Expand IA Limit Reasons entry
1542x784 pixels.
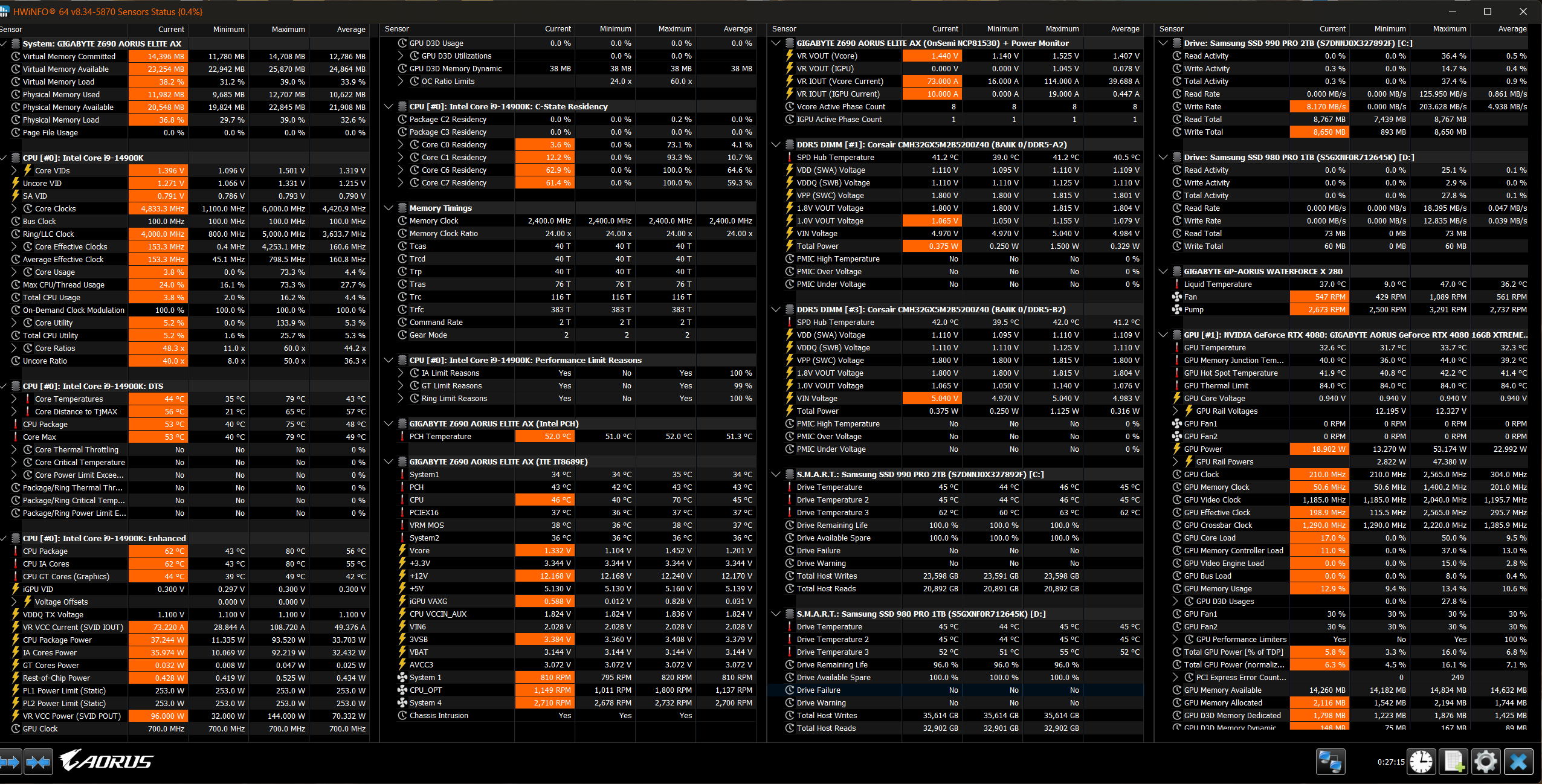tap(401, 373)
